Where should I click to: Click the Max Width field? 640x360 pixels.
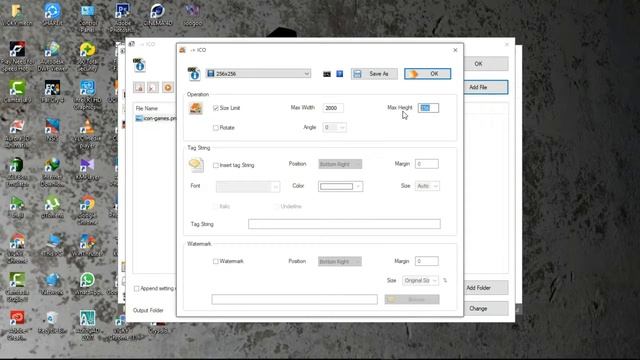pyautogui.click(x=333, y=108)
